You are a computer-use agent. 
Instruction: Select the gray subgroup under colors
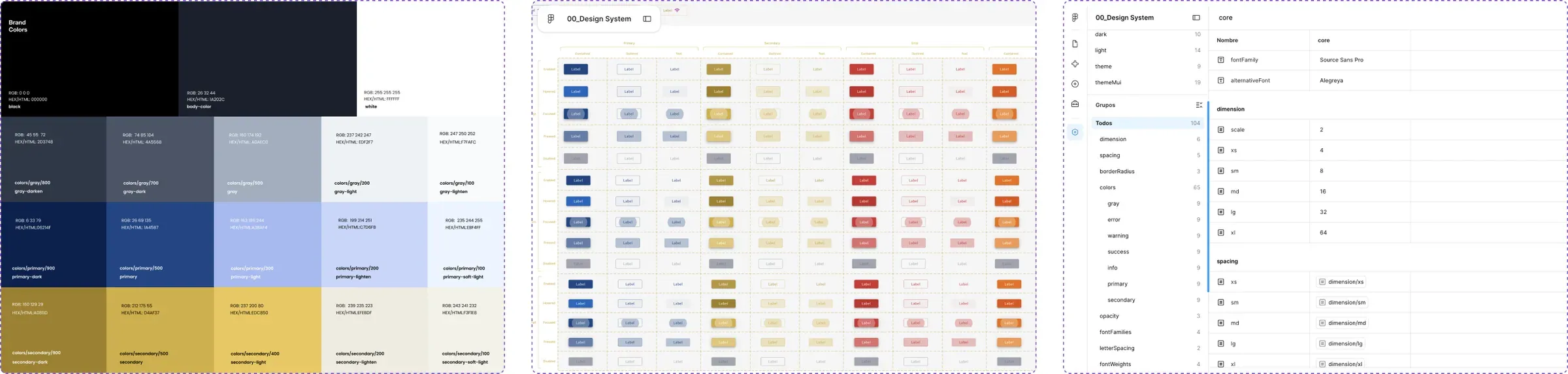pos(1148,204)
